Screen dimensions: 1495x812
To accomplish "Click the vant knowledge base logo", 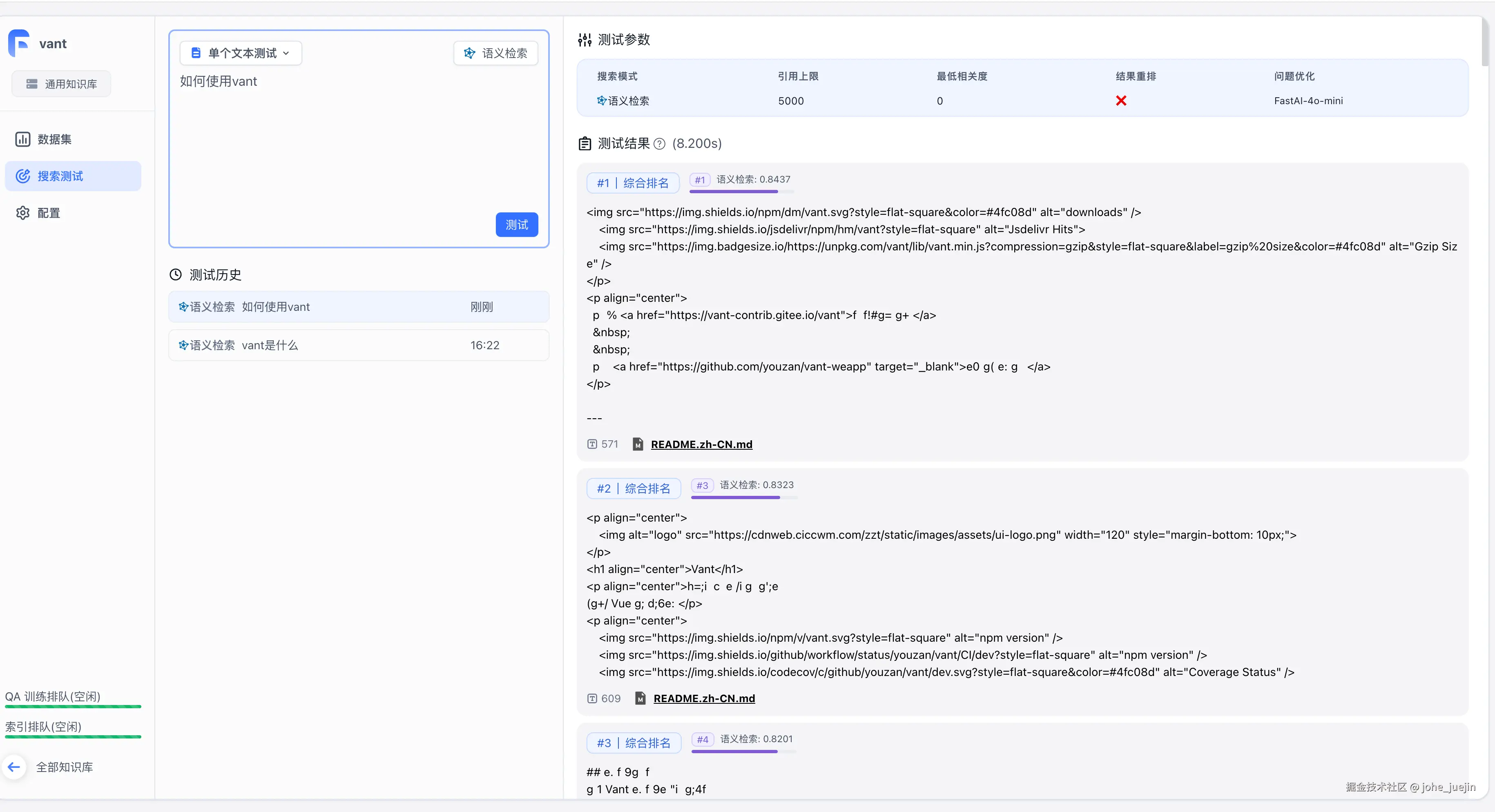I will click(19, 44).
